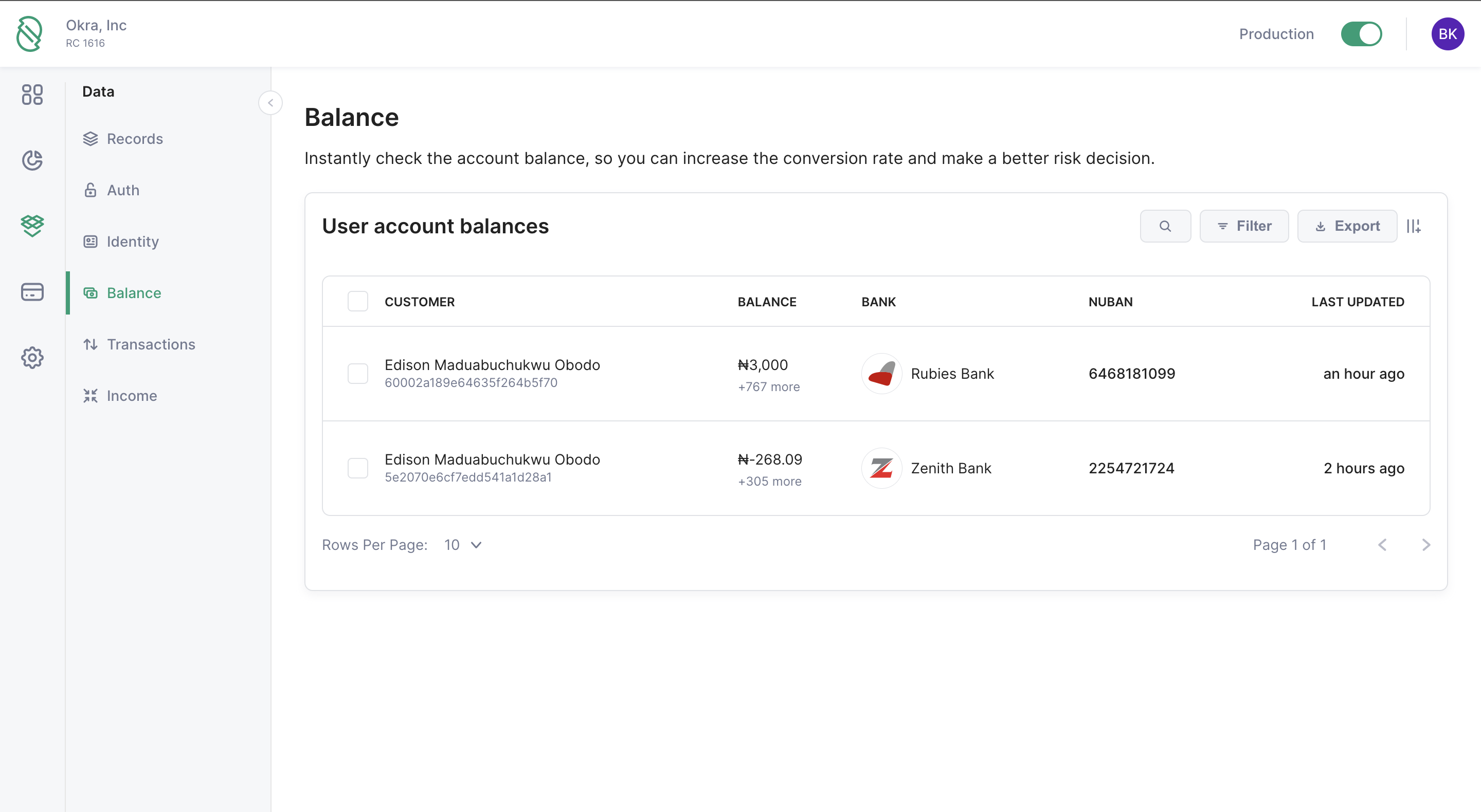The width and height of the screenshot is (1481, 812).
Task: Click the Filter button
Action: point(1244,226)
